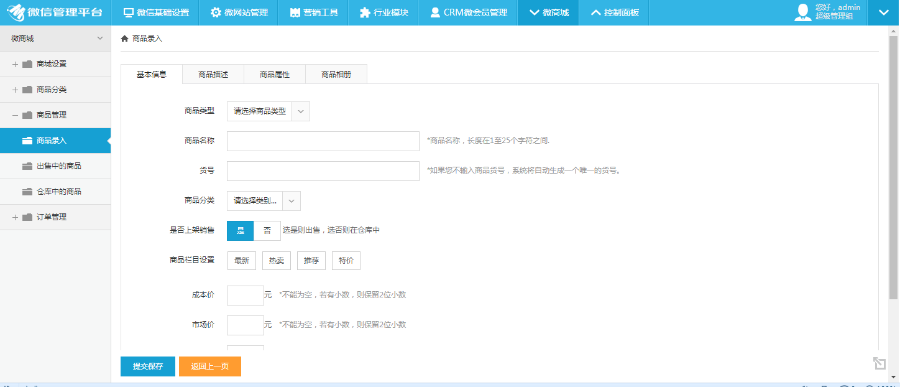Open 微信基础设置 in the top navigation

tap(156, 13)
